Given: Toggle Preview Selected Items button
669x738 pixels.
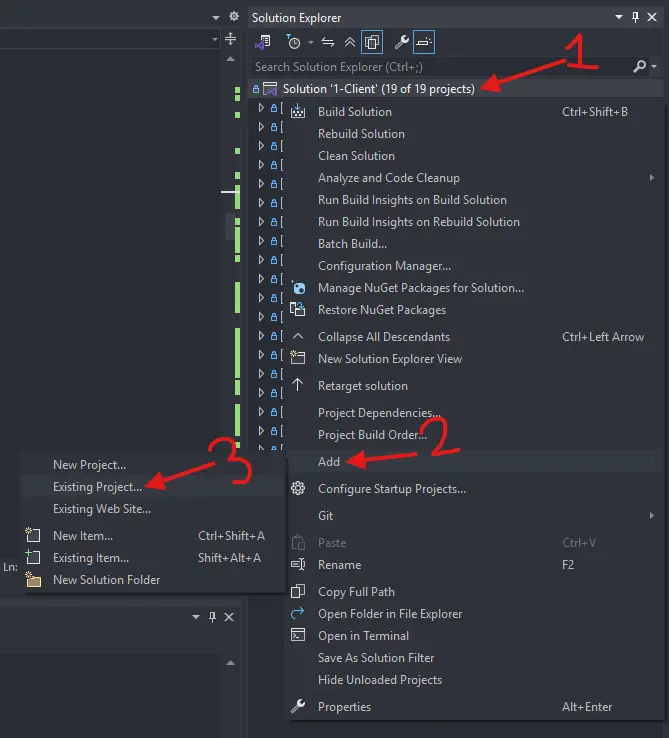Looking at the screenshot, I should [423, 42].
